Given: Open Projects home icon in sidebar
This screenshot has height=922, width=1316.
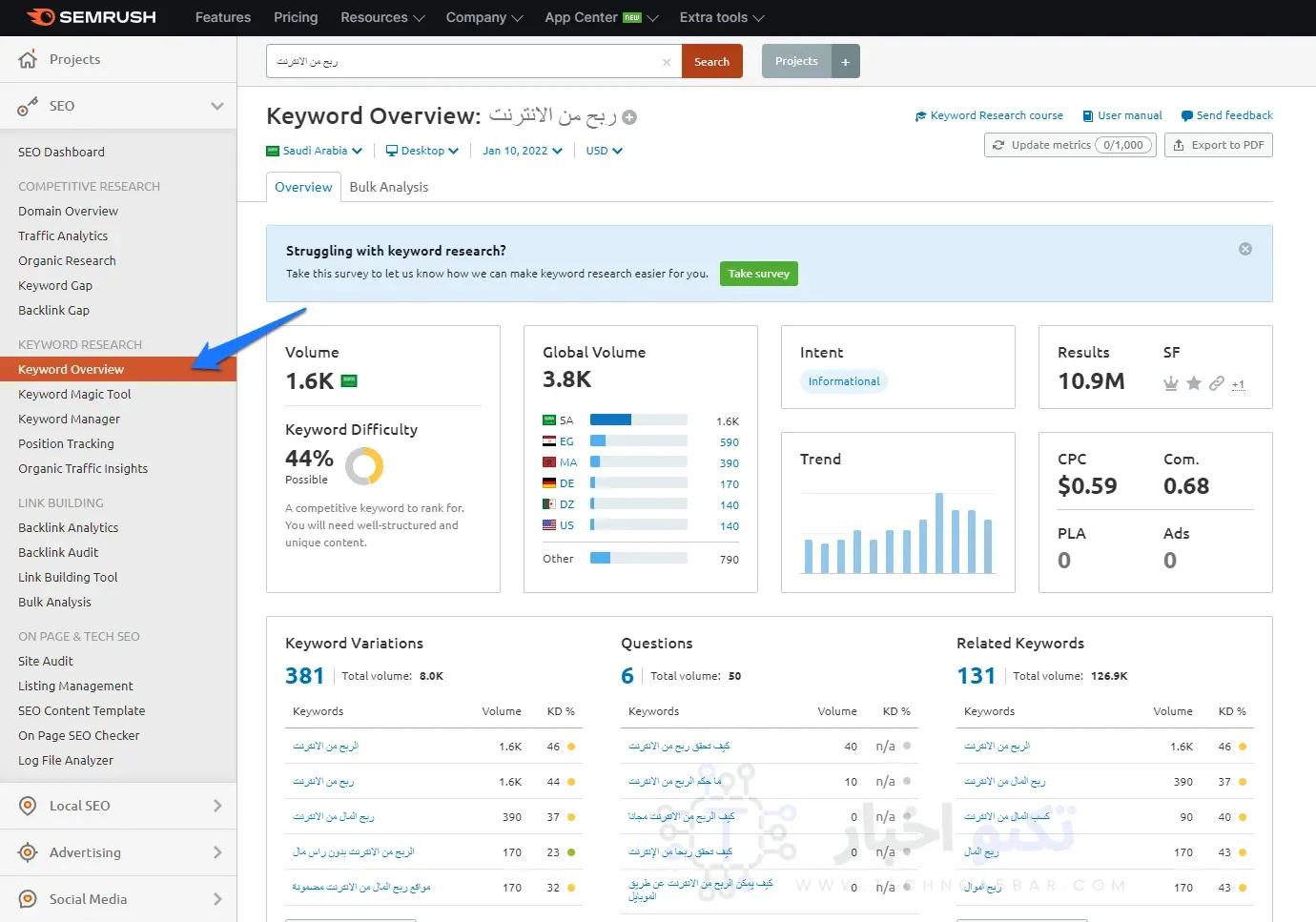Looking at the screenshot, I should click(28, 59).
